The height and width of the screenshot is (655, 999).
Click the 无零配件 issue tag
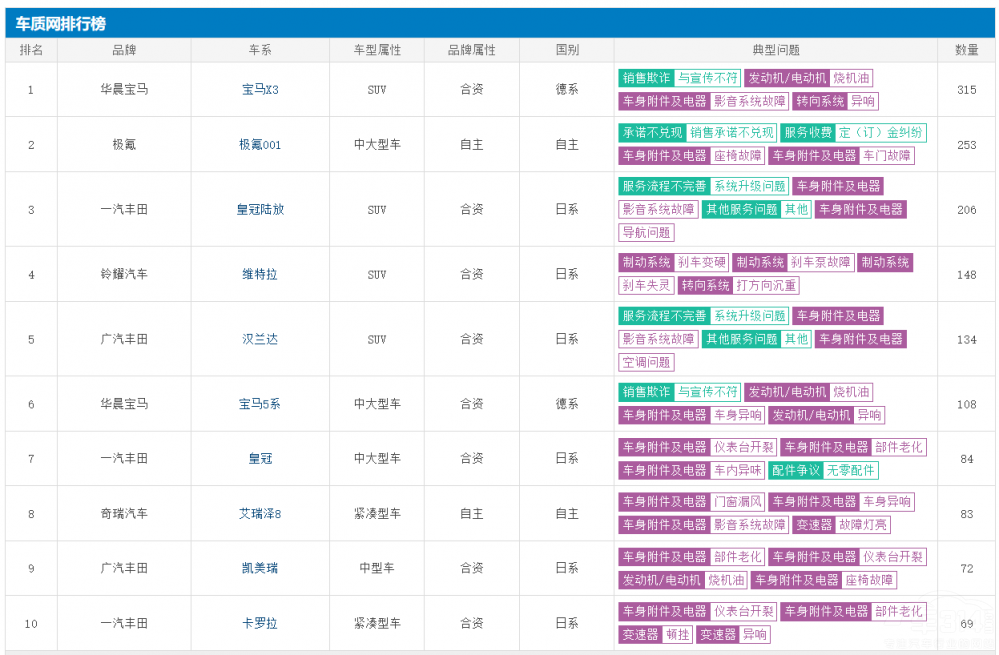click(851, 470)
